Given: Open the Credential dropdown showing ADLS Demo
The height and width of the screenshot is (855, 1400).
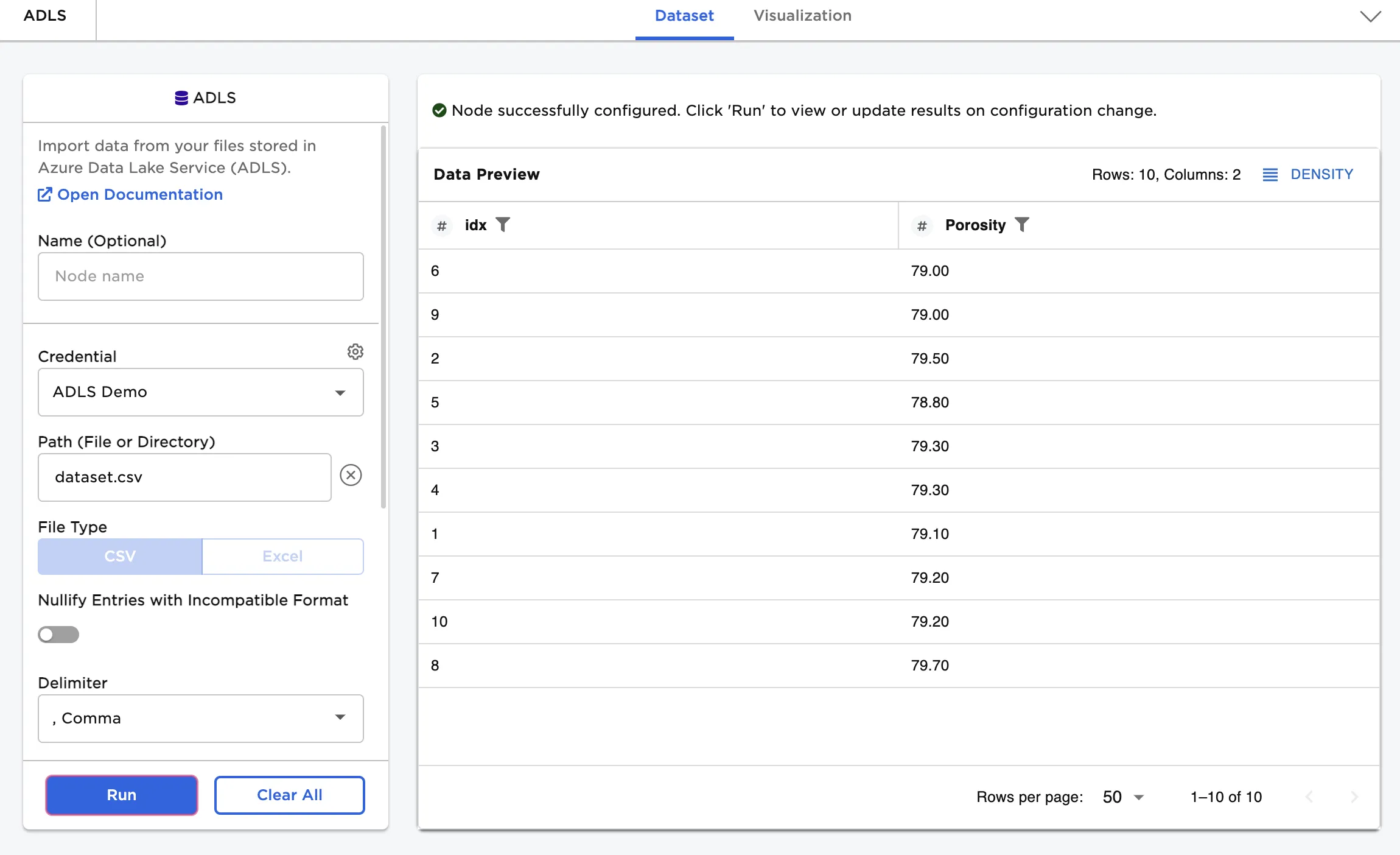Looking at the screenshot, I should click(200, 392).
